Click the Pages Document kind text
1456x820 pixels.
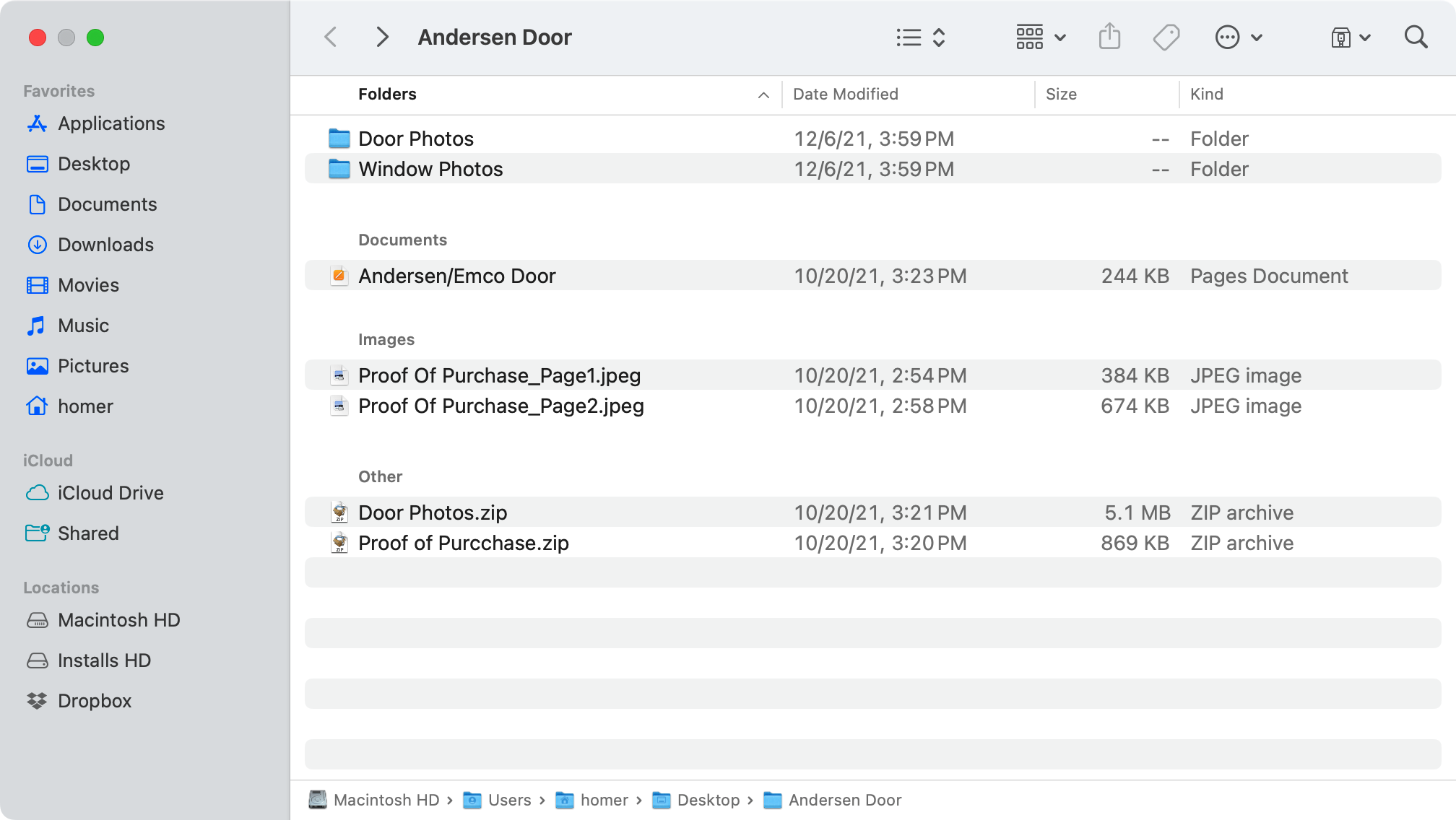[x=1269, y=276]
